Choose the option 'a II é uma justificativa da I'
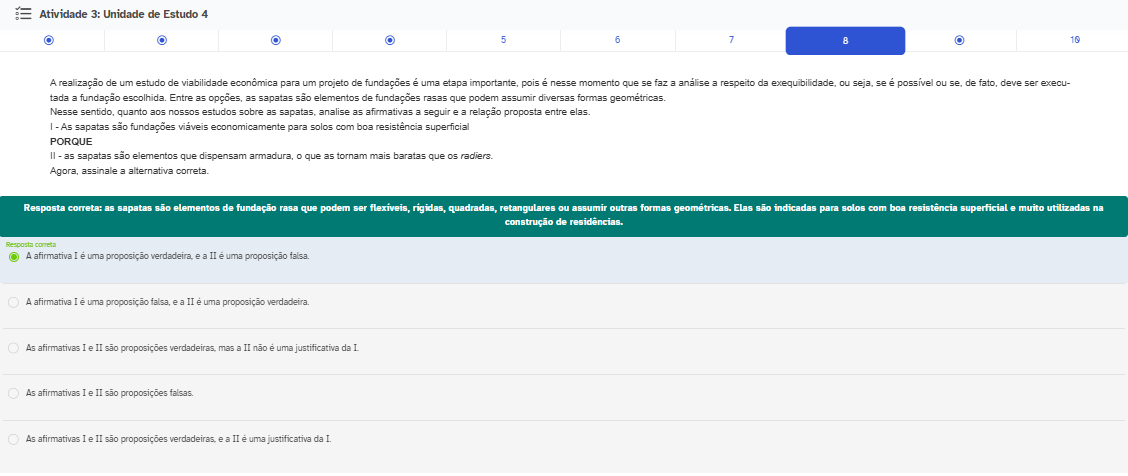The width and height of the screenshot is (1128, 476). (14, 439)
